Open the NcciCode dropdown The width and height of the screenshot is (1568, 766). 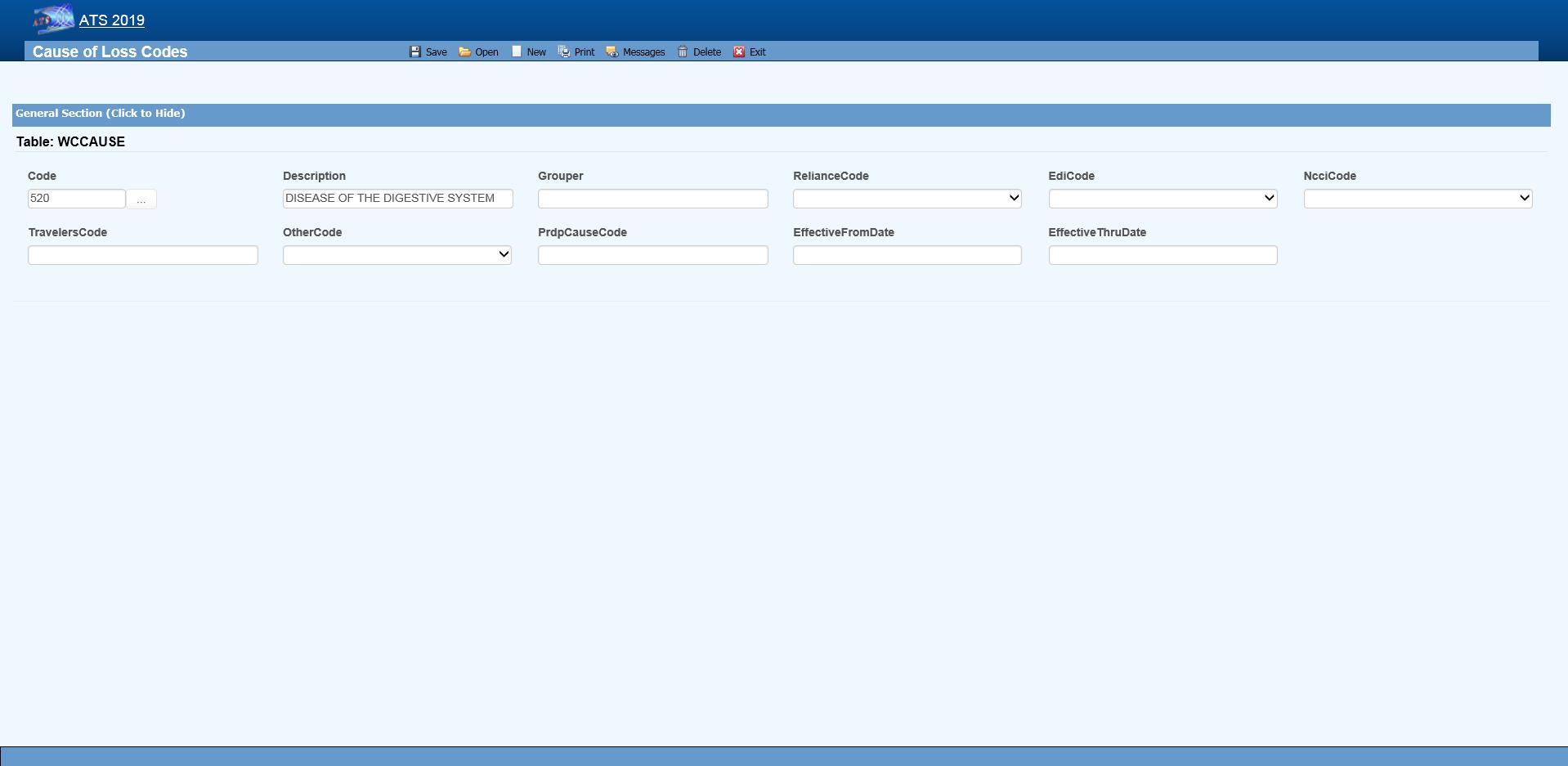(x=1417, y=198)
